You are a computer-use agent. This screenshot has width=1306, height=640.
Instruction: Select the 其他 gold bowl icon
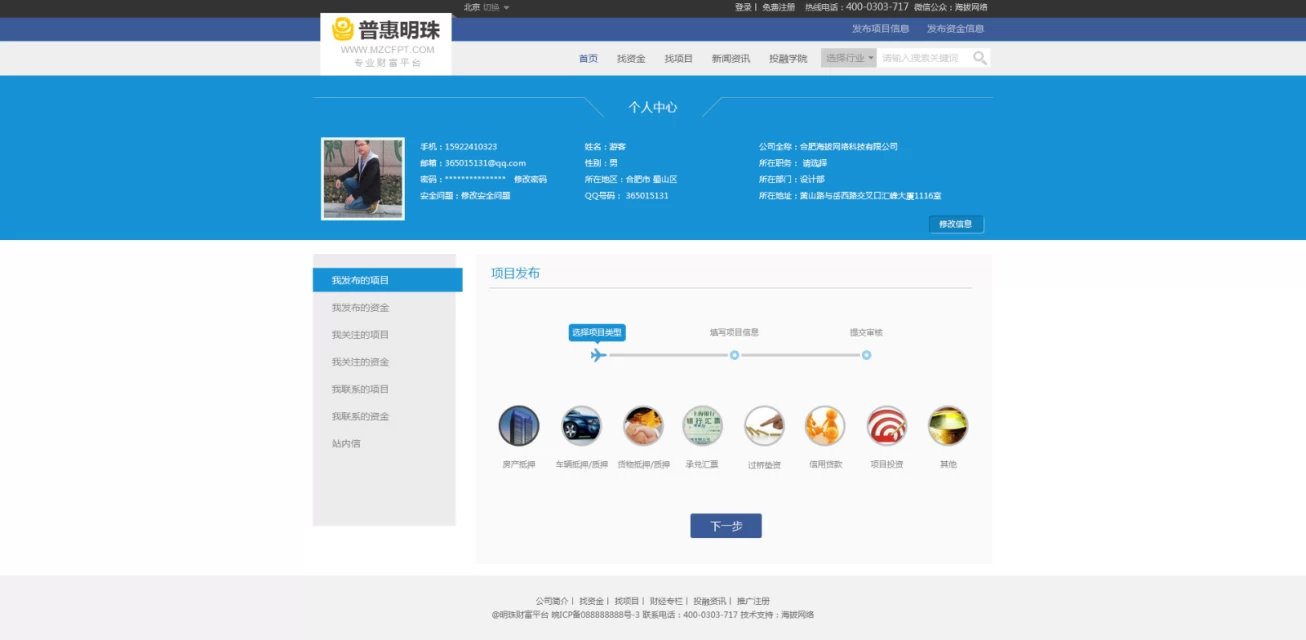tap(948, 426)
